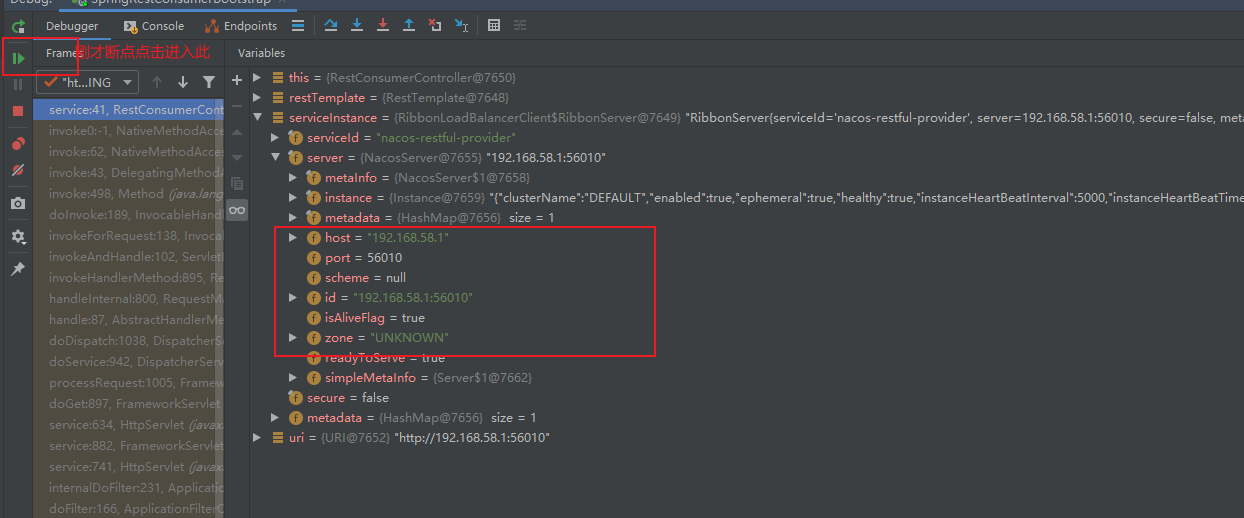Click the Step Out up arrow
This screenshot has height=518, width=1244.
(x=409, y=25)
